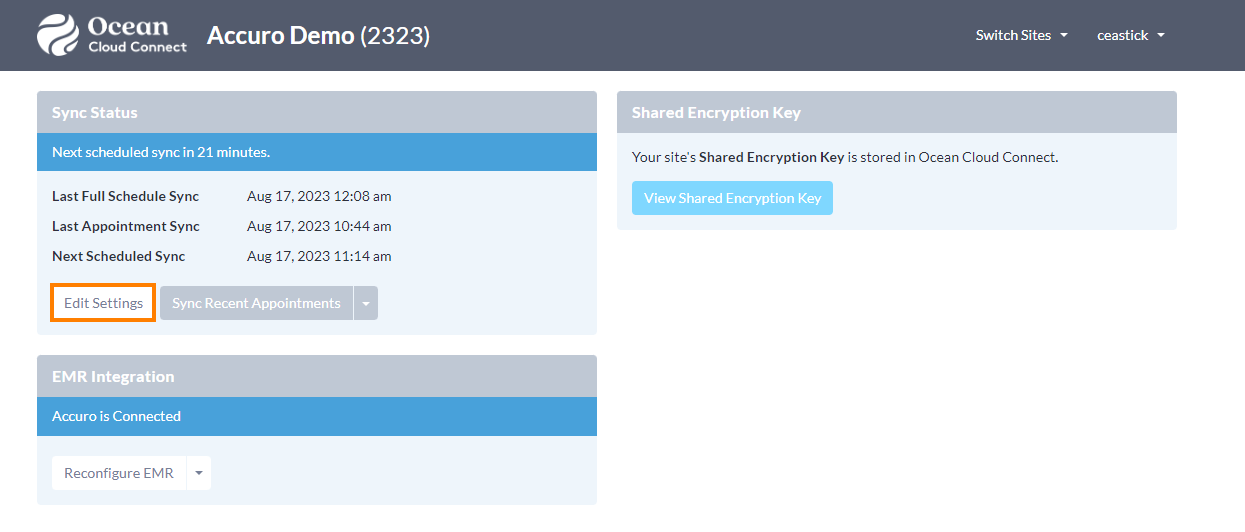The height and width of the screenshot is (532, 1245).
Task: Click the caret next to Switch Sites
Action: coord(1064,35)
